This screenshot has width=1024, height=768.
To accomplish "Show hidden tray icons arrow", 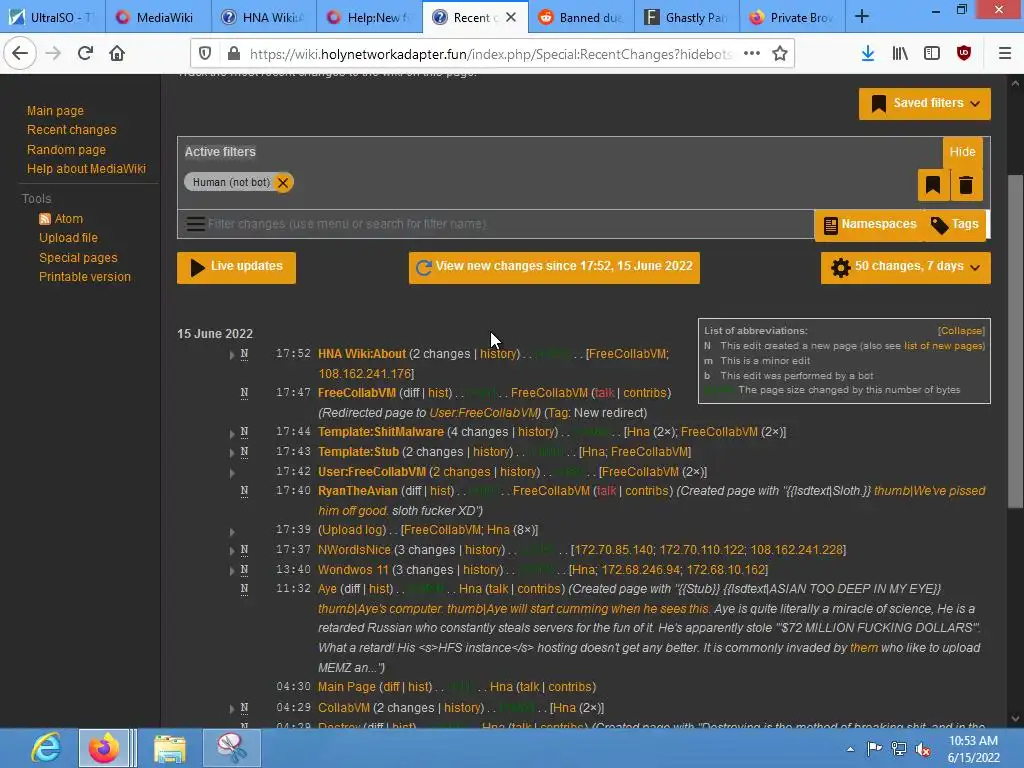I will click(850, 749).
